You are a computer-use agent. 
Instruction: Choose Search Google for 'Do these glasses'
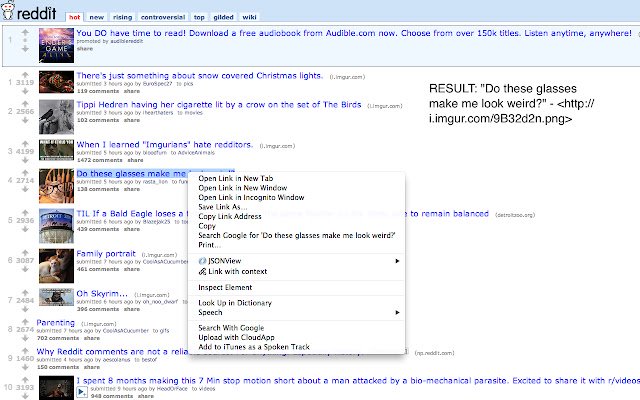(x=297, y=235)
